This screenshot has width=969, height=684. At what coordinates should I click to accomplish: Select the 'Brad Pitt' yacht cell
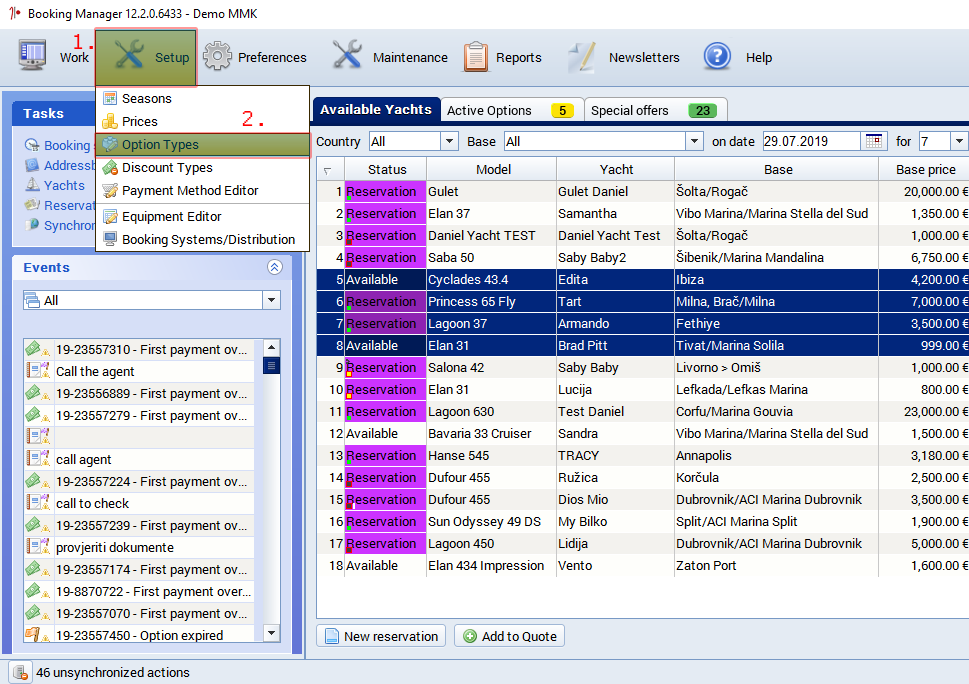pos(615,345)
